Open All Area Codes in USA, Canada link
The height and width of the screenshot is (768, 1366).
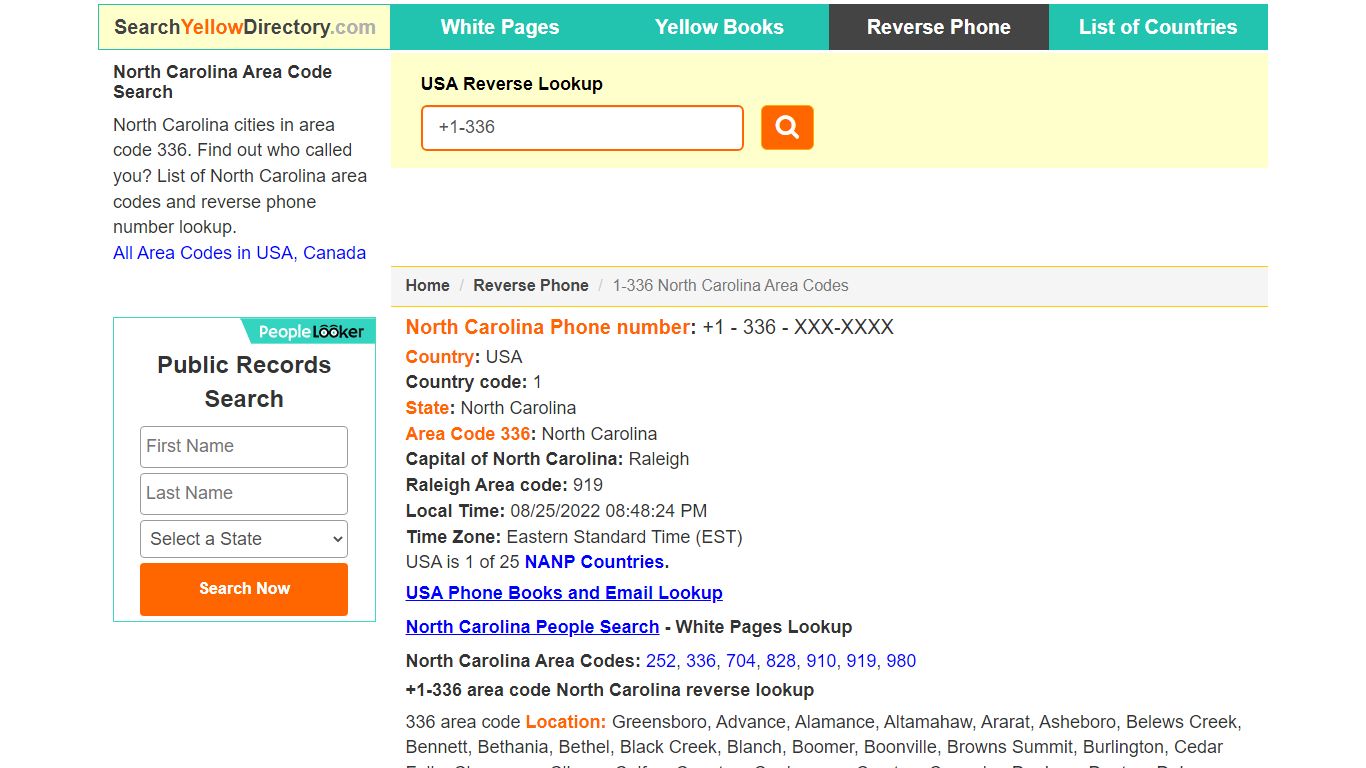coord(240,253)
